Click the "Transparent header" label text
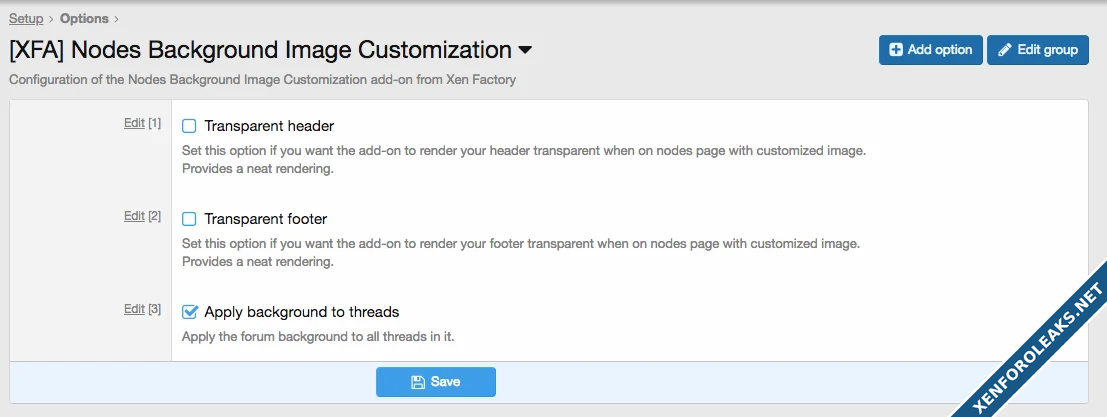The height and width of the screenshot is (417, 1107). [x=269, y=127]
